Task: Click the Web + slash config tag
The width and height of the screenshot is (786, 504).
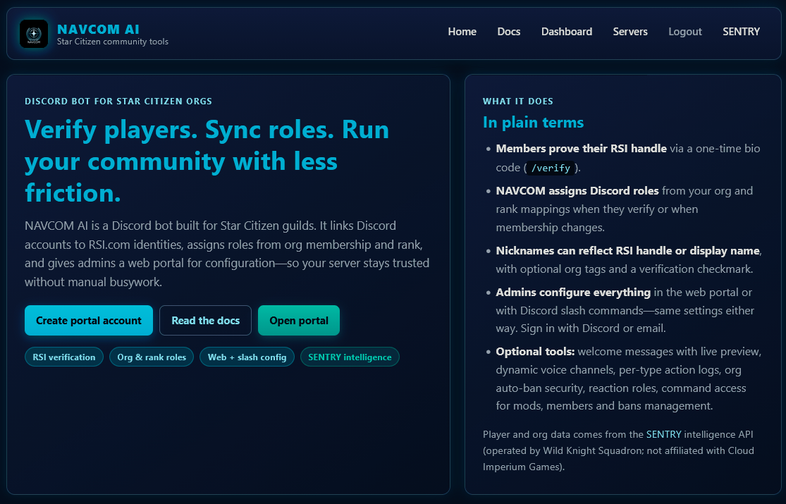Action: point(247,357)
